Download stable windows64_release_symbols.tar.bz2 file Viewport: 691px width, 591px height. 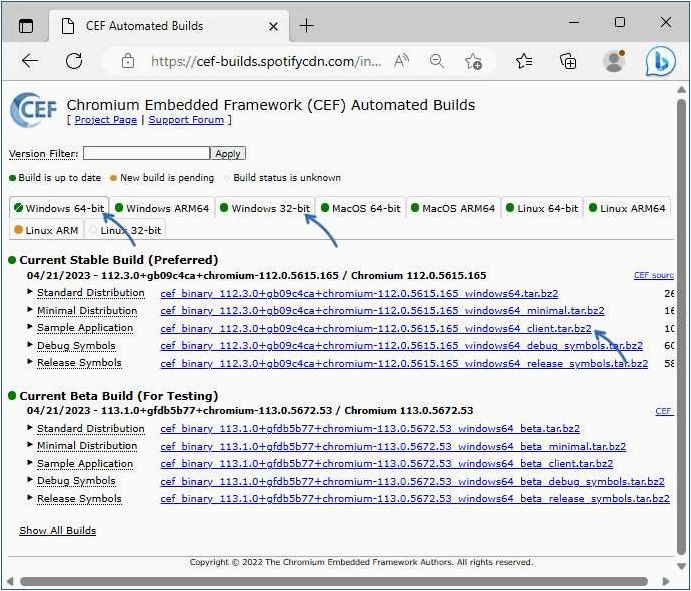tap(404, 363)
